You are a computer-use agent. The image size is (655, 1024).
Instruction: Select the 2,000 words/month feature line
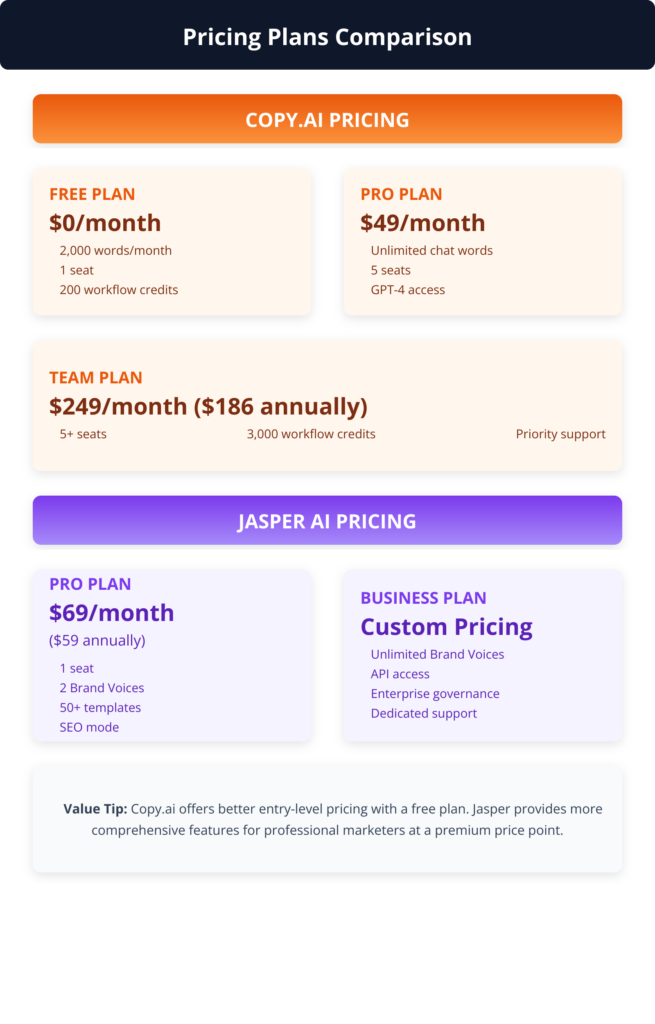[115, 251]
